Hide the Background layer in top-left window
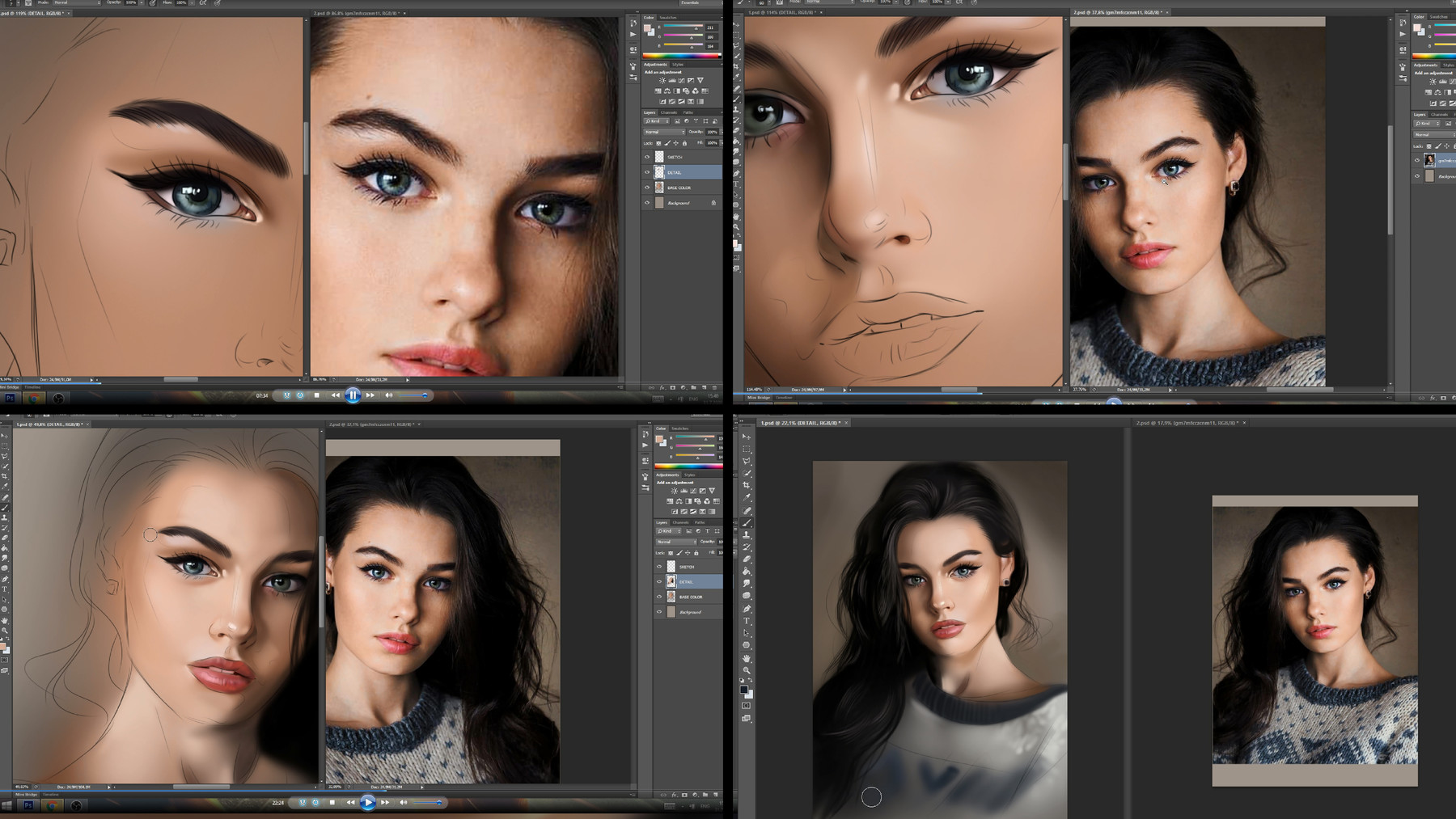Screen dimensions: 1456x819 pos(647,203)
